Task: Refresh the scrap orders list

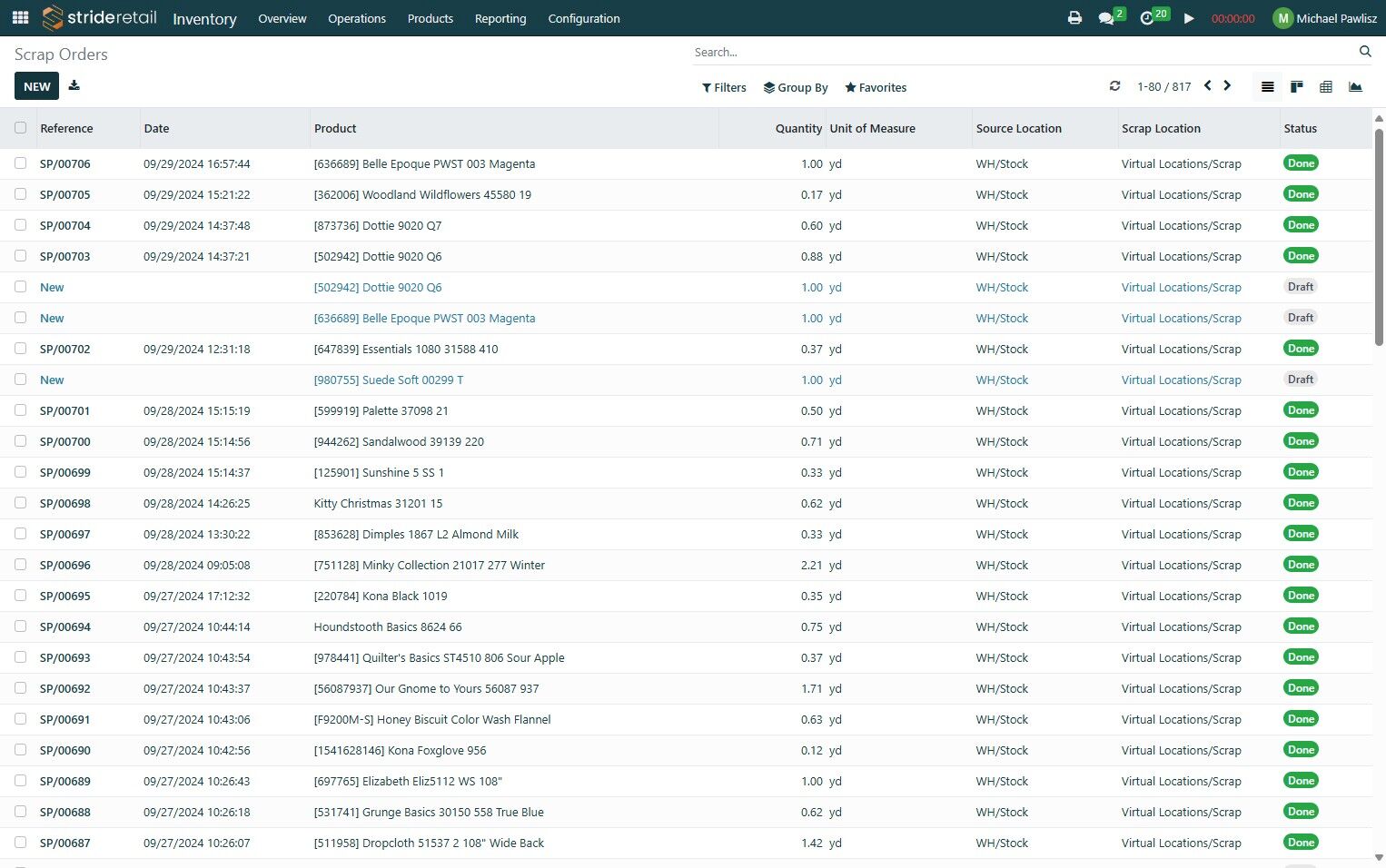Action: (x=1114, y=86)
